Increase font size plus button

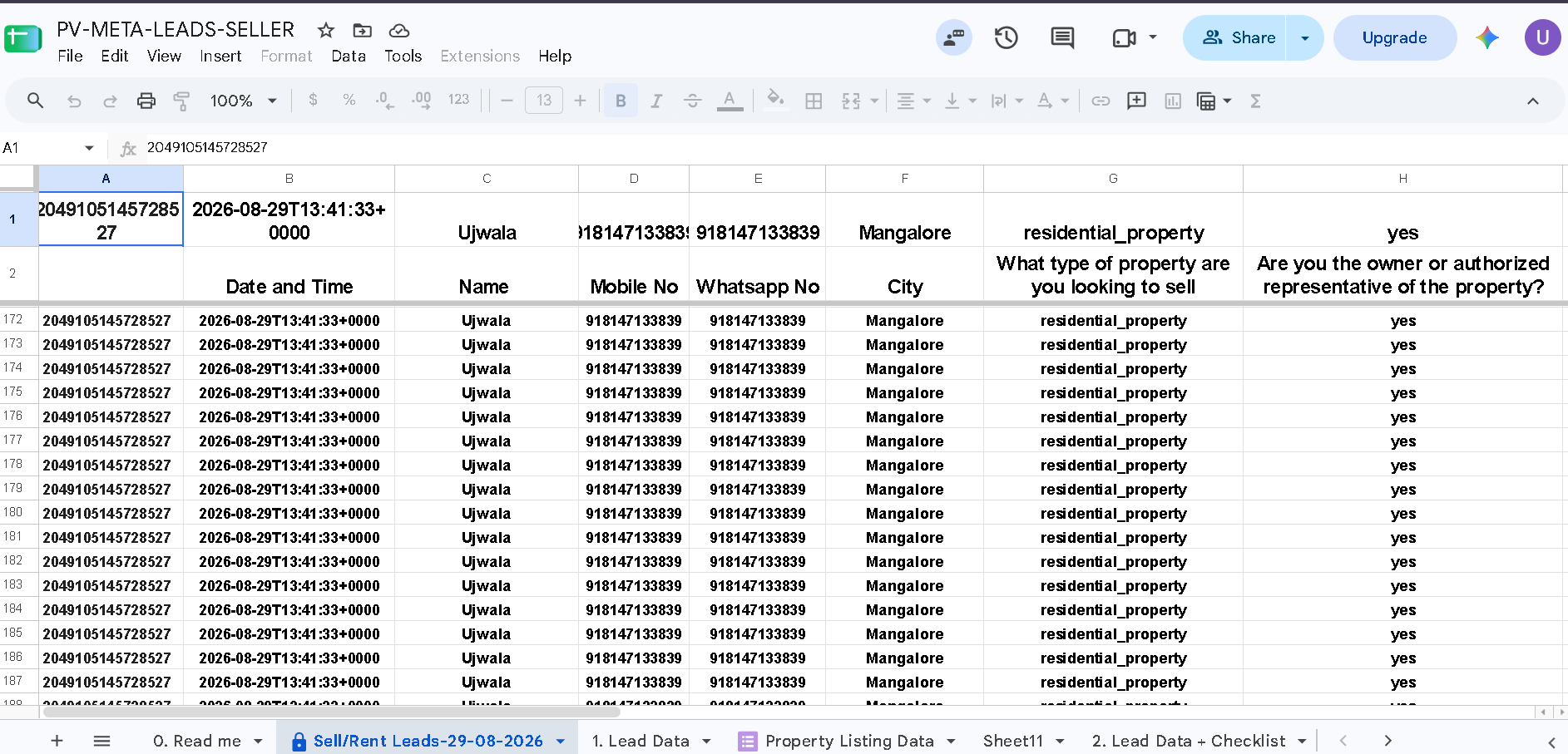coord(580,101)
